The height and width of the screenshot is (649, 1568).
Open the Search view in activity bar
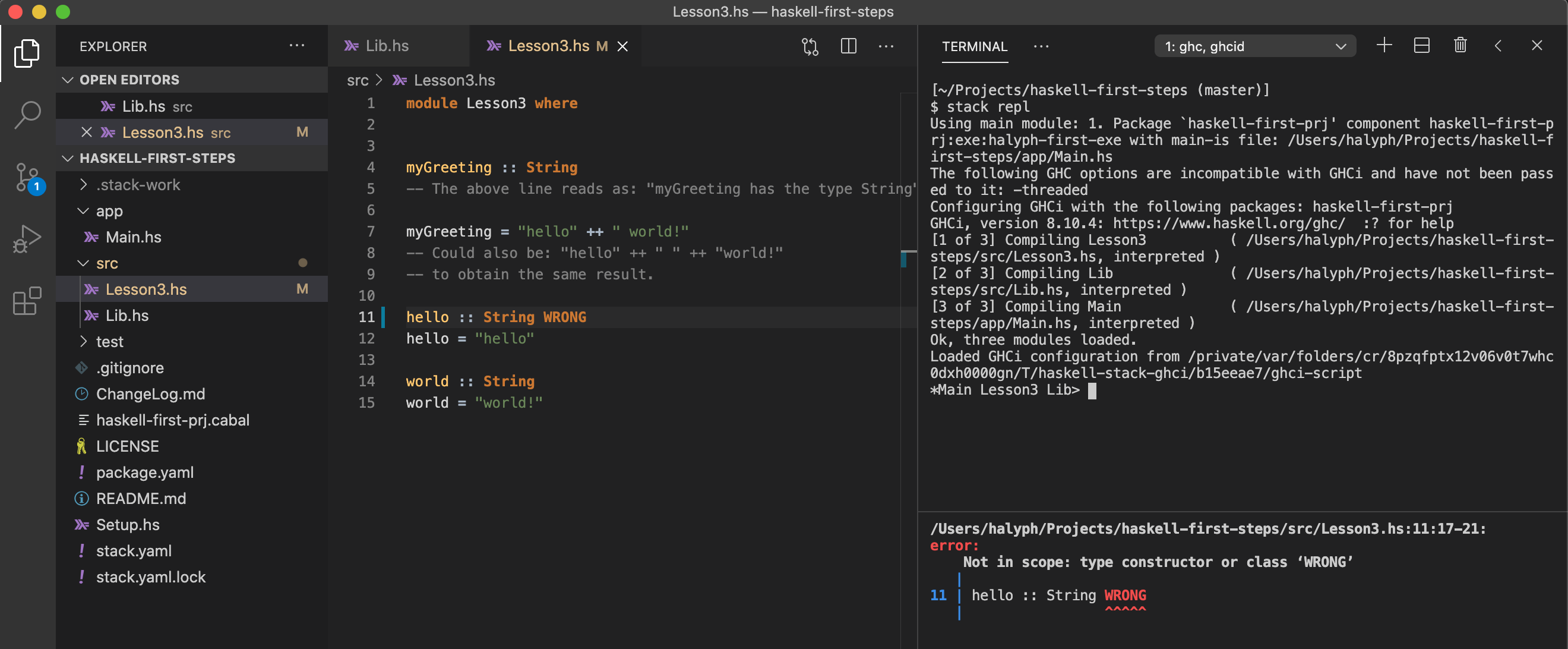(27, 115)
